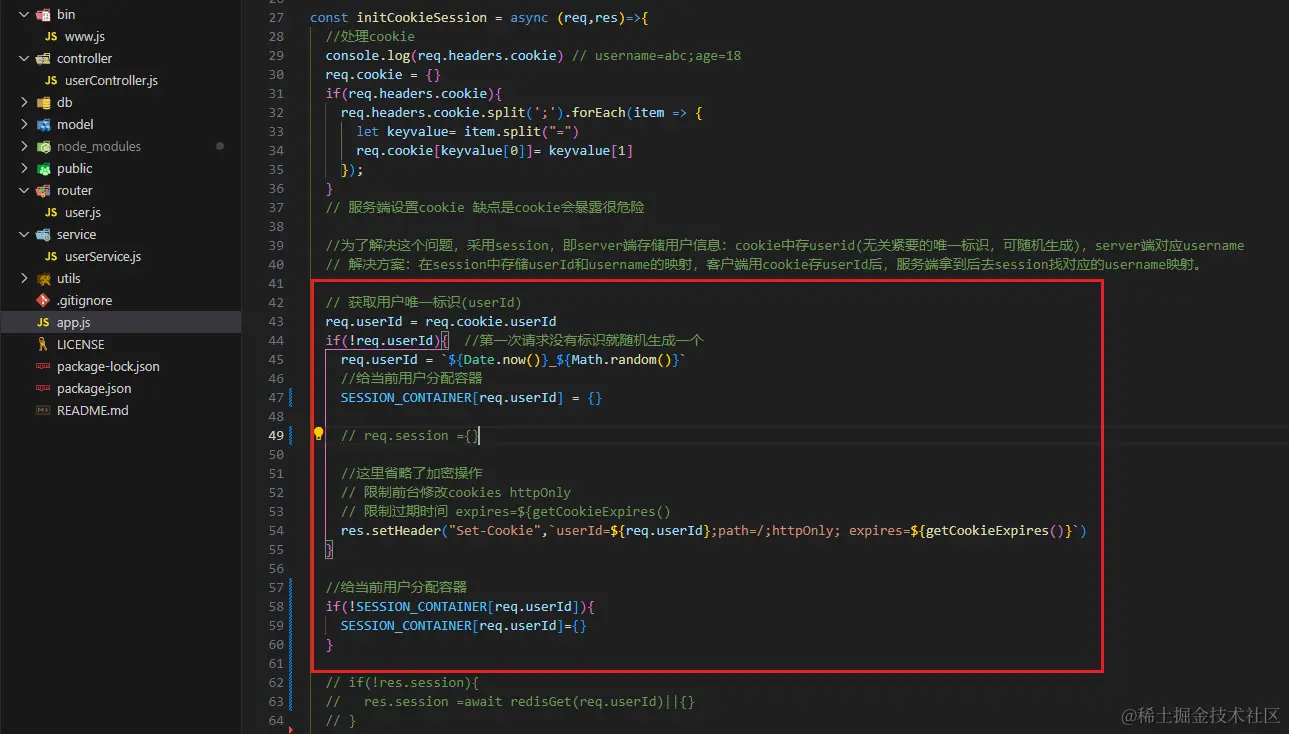Click the npm icon beside package-lock.json

43,367
